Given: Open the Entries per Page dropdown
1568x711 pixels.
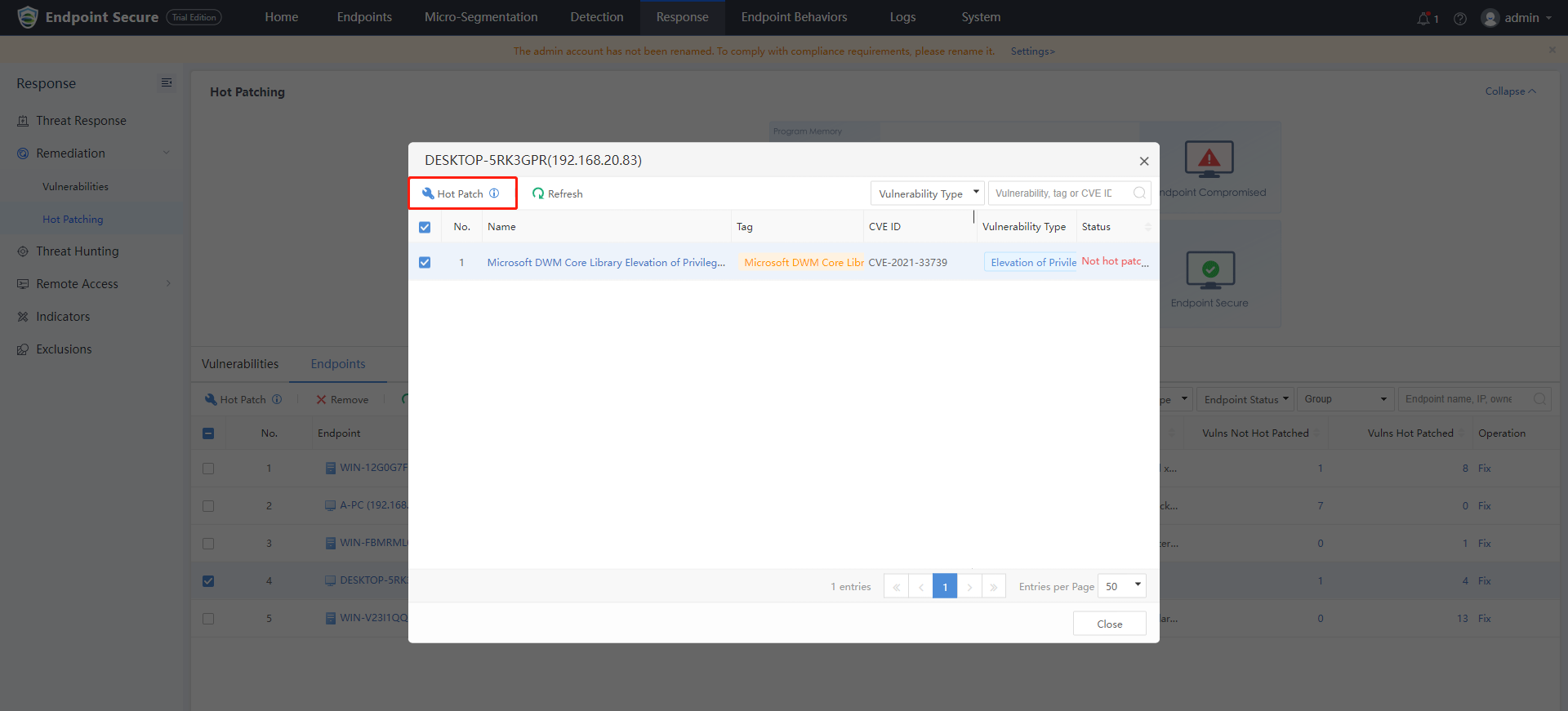Looking at the screenshot, I should tap(1122, 586).
